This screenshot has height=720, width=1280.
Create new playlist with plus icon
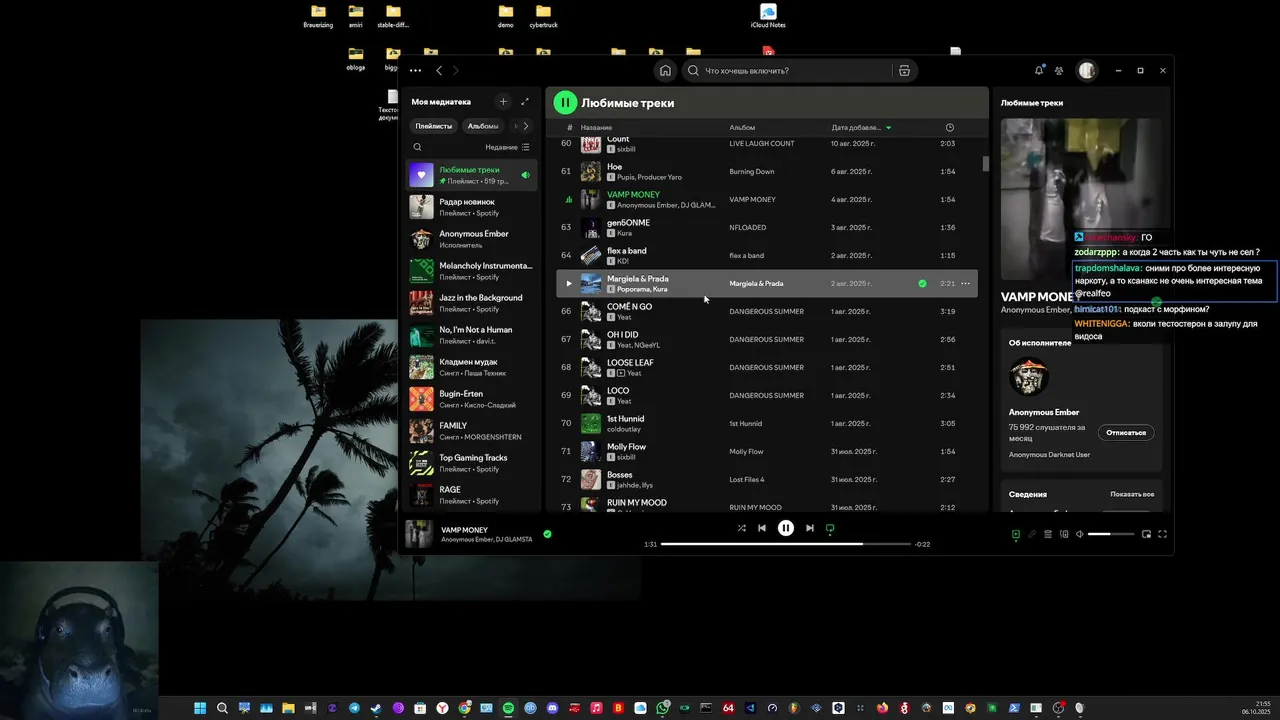pyautogui.click(x=503, y=101)
